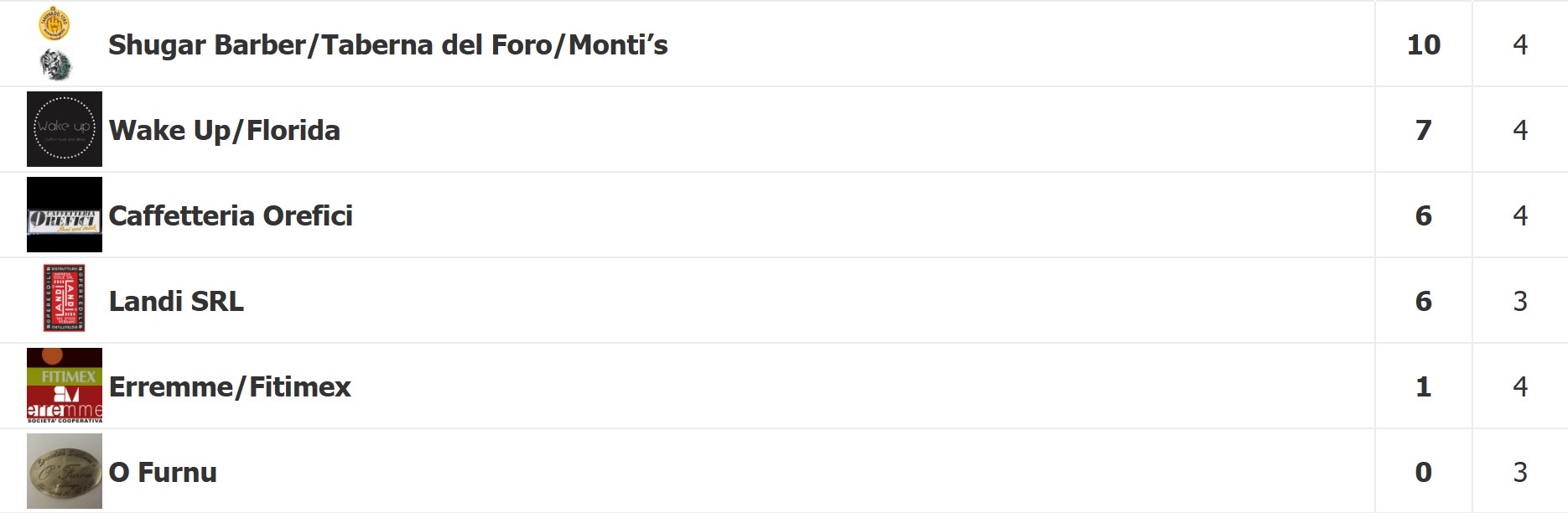Click the yellow Shugar Barber crest logo

[55, 23]
